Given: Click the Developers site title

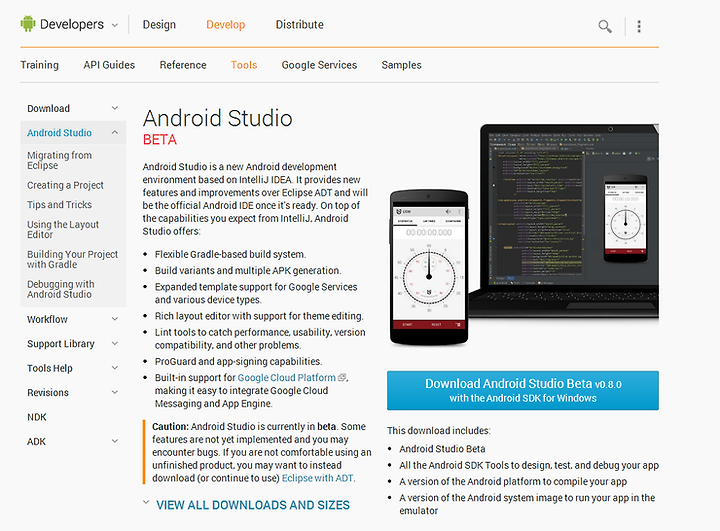Looking at the screenshot, I should tap(72, 24).
